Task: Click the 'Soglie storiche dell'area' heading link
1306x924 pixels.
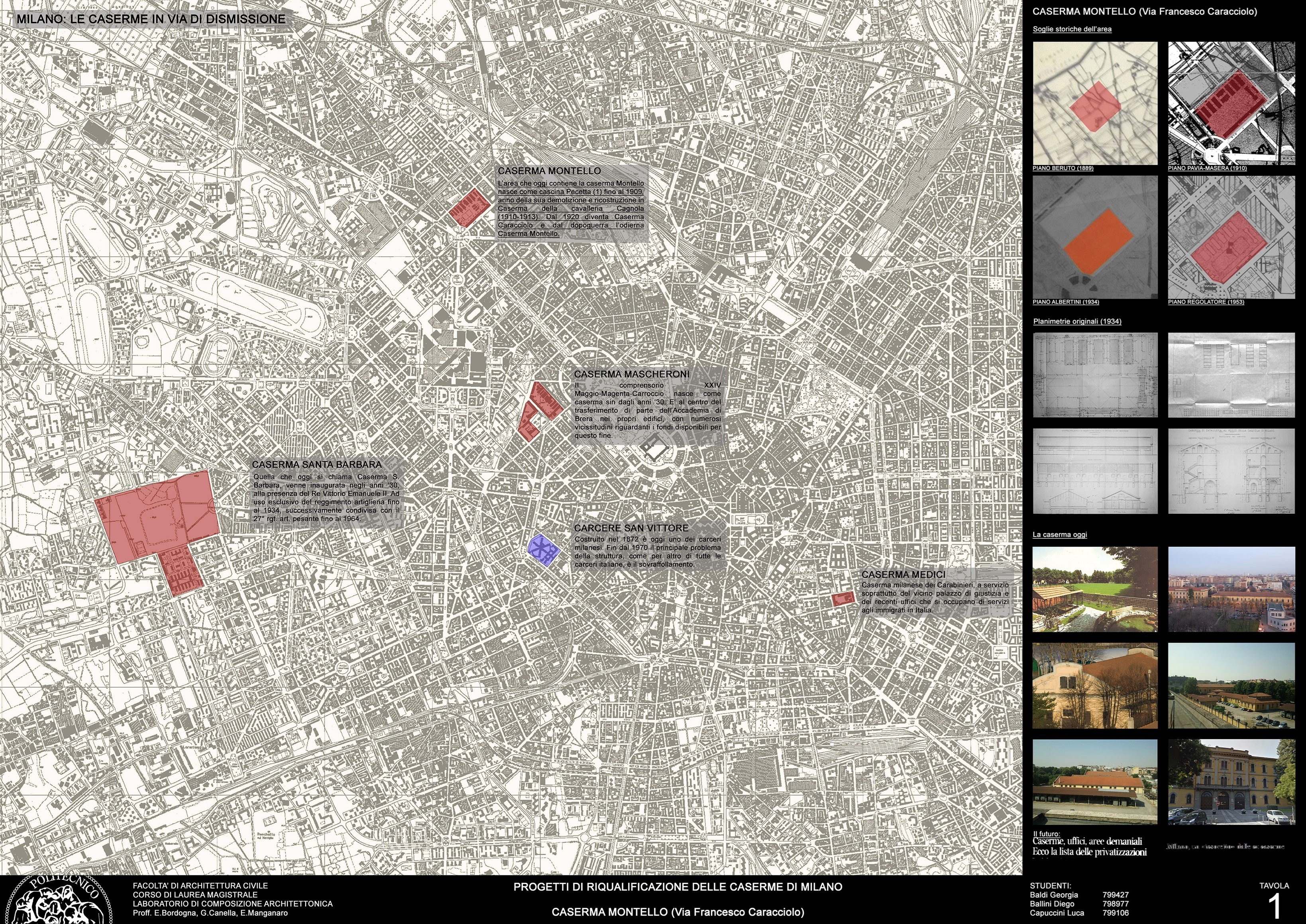Action: (1072, 29)
